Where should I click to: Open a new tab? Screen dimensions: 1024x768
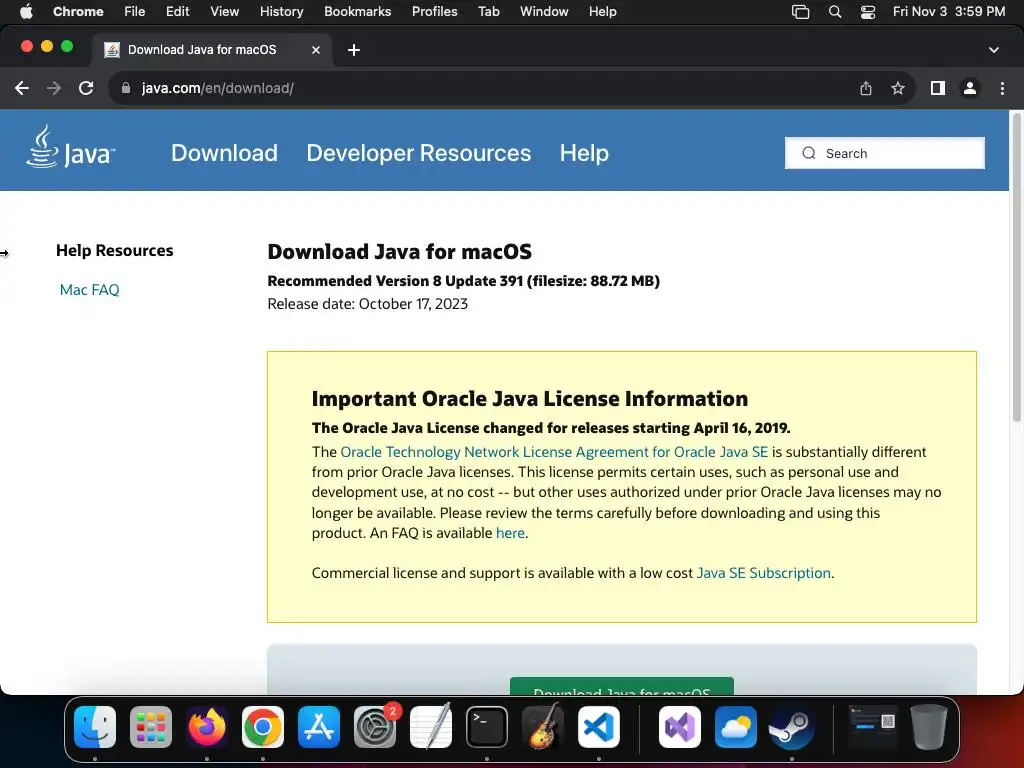coord(354,50)
